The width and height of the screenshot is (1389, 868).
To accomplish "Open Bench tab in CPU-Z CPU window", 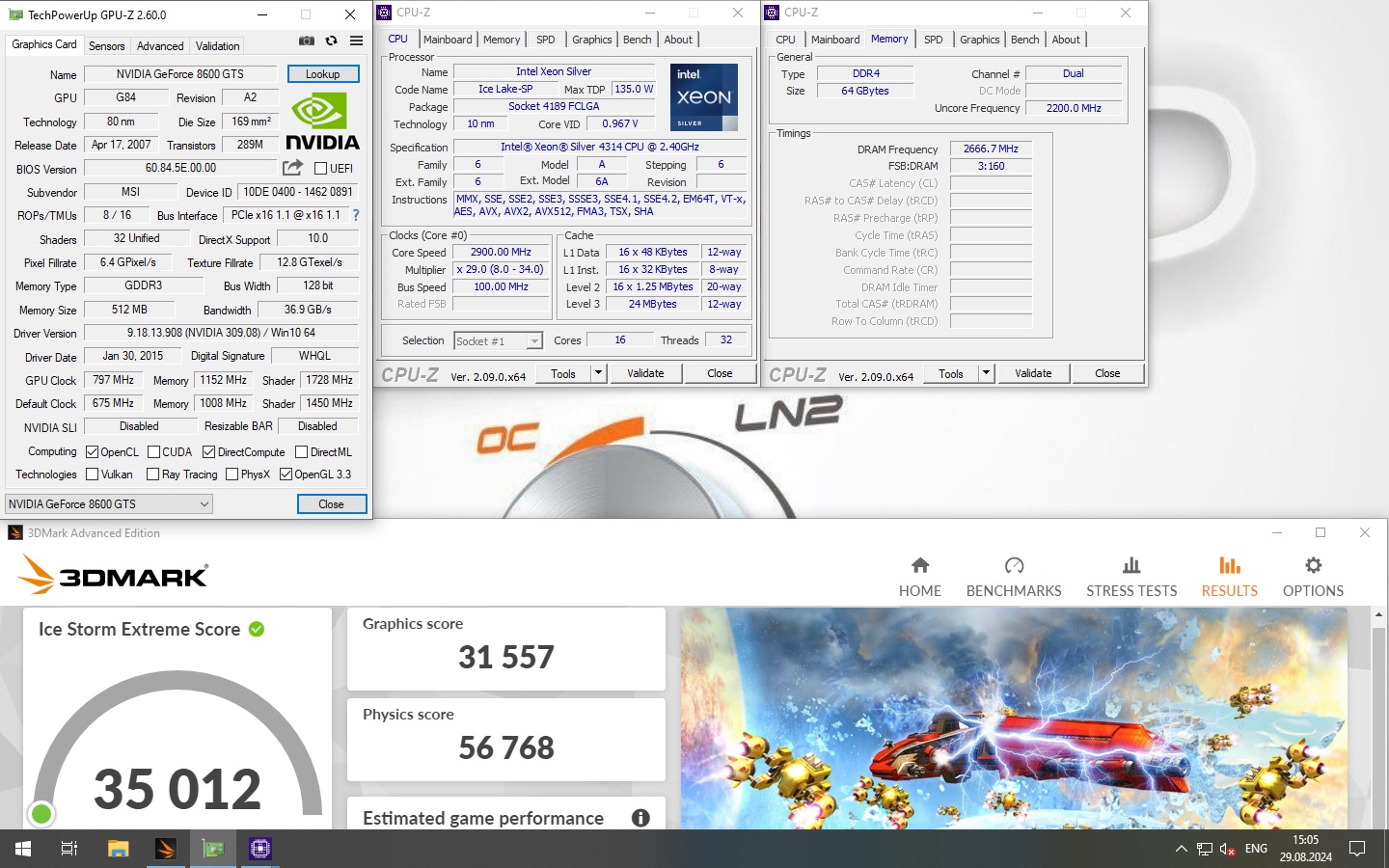I will coord(637,40).
